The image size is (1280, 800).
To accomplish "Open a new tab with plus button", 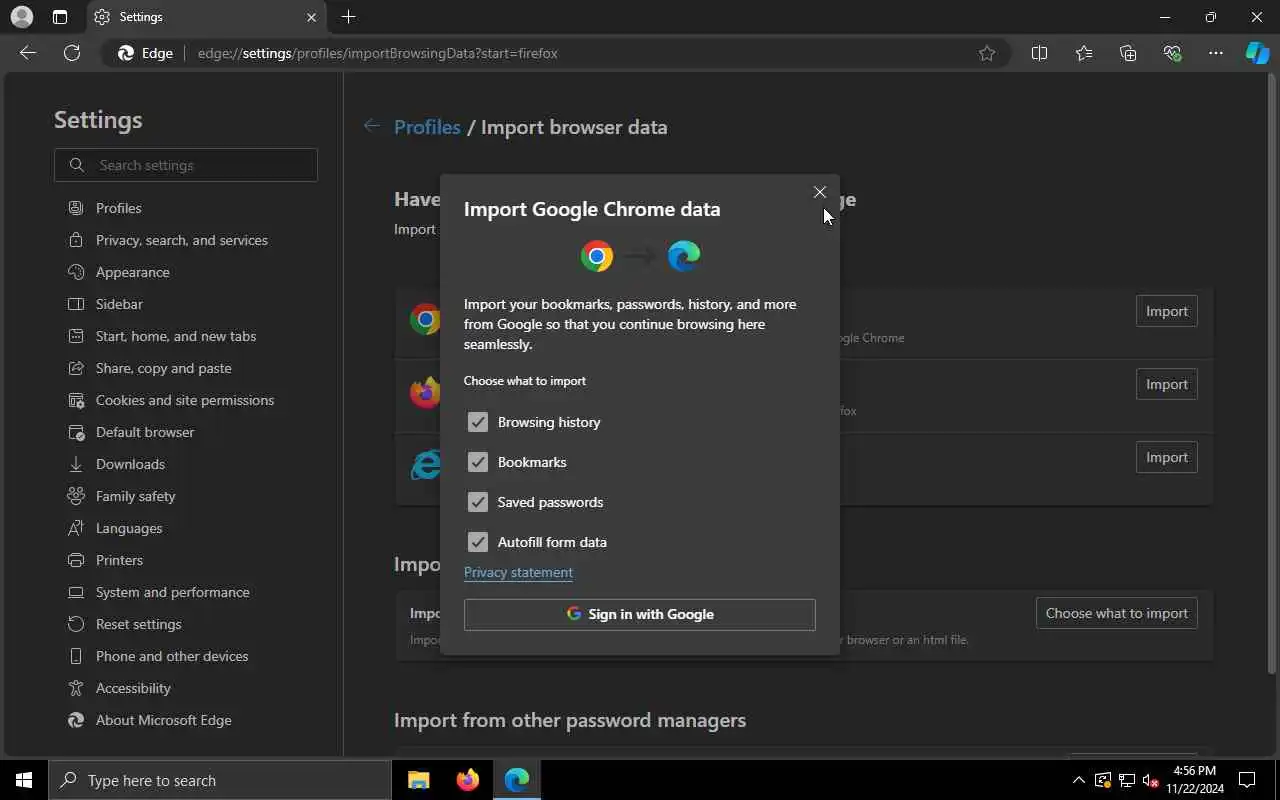I will point(348,17).
